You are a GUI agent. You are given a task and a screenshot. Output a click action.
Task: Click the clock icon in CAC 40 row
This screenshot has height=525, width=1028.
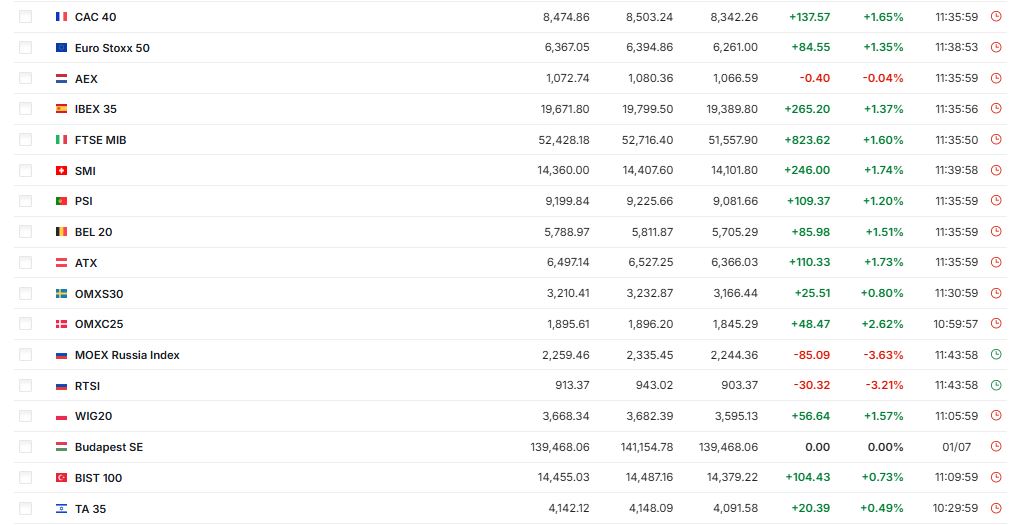(x=996, y=16)
